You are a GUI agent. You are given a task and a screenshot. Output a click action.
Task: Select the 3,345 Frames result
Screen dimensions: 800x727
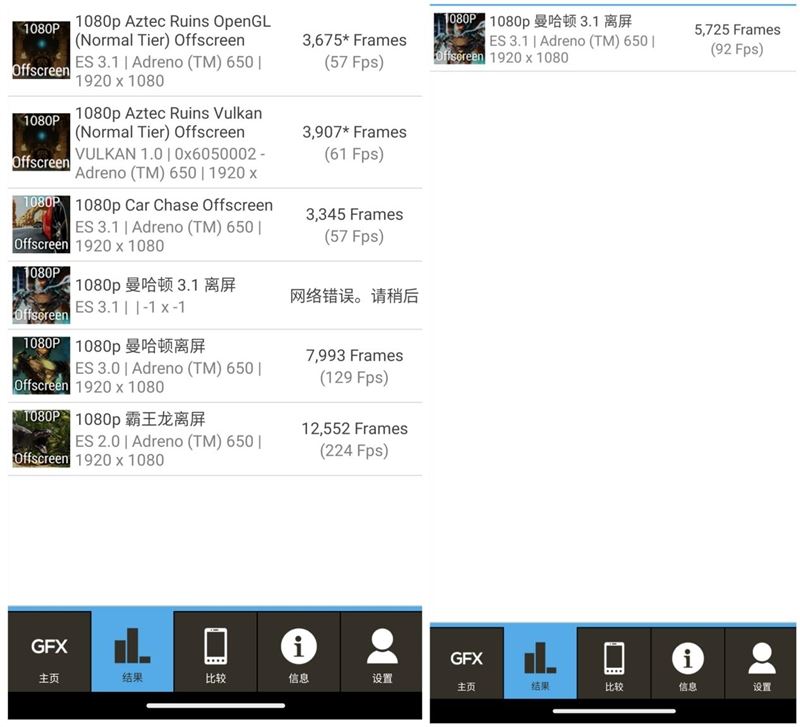354,214
